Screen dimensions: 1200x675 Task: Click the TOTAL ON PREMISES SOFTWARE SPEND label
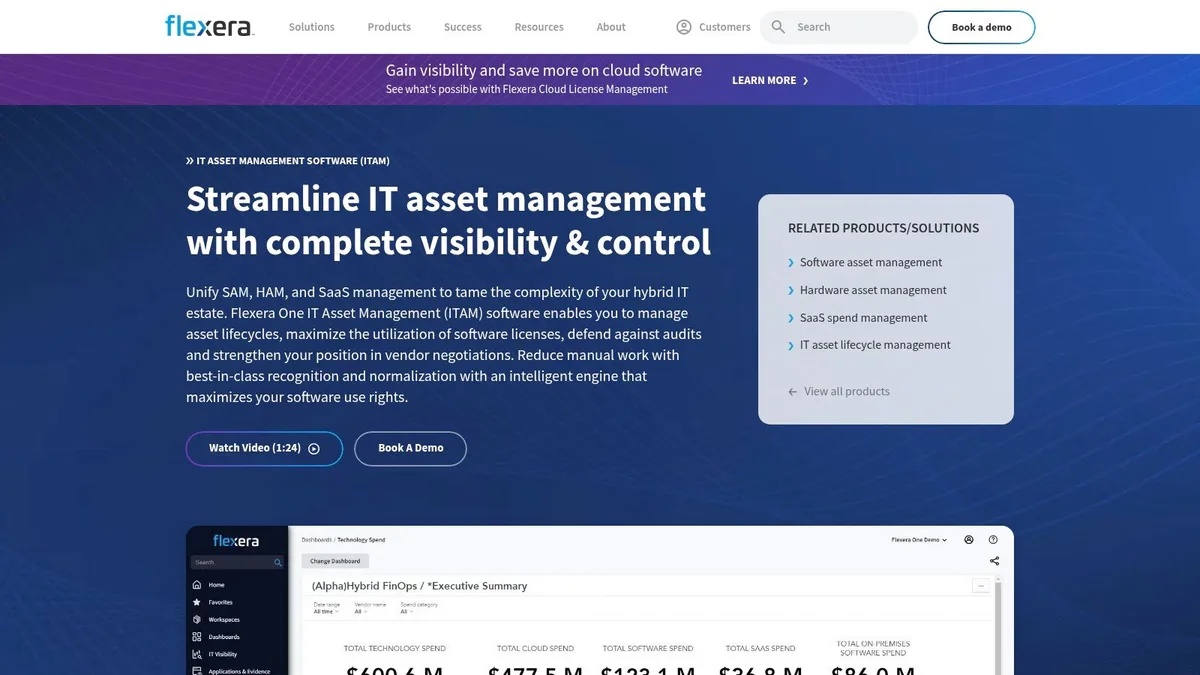873,648
